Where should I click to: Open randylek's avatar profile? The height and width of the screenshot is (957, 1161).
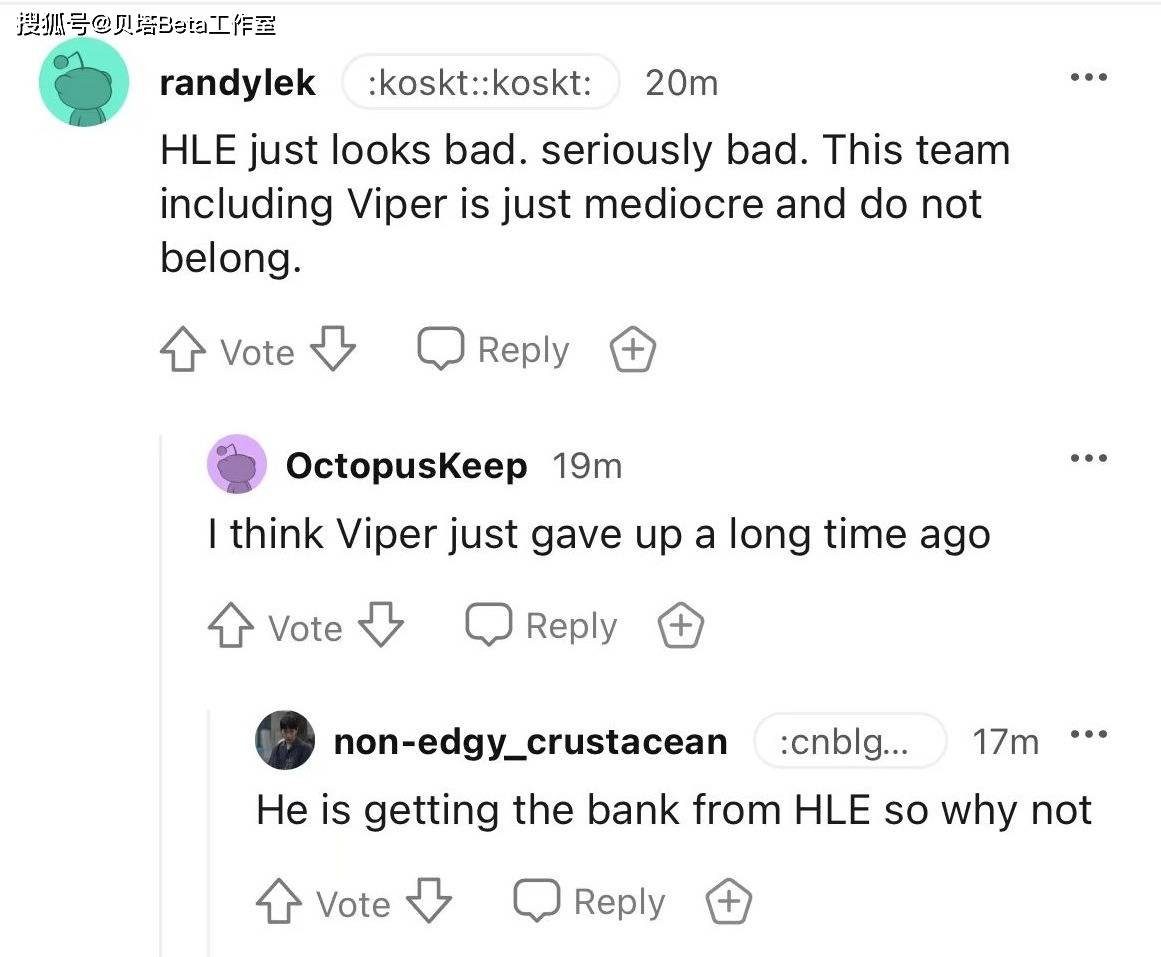pyautogui.click(x=84, y=82)
